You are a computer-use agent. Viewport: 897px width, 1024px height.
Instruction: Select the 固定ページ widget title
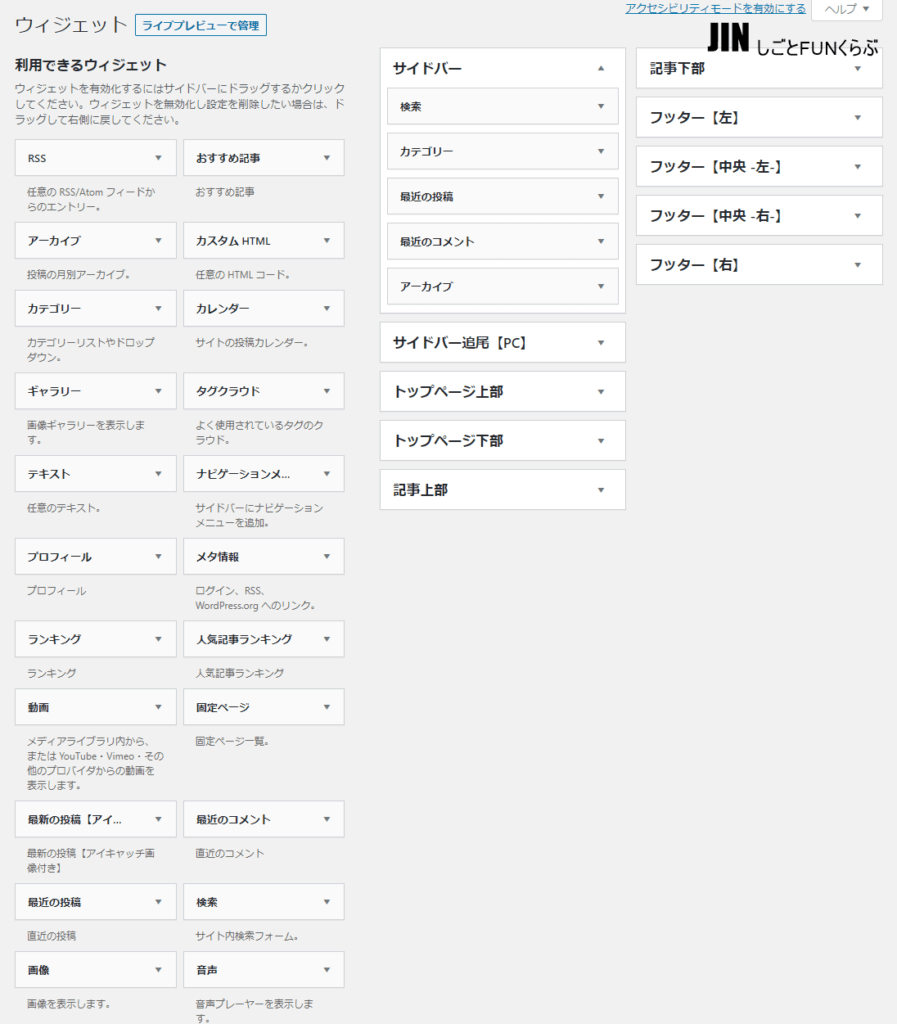(223, 707)
